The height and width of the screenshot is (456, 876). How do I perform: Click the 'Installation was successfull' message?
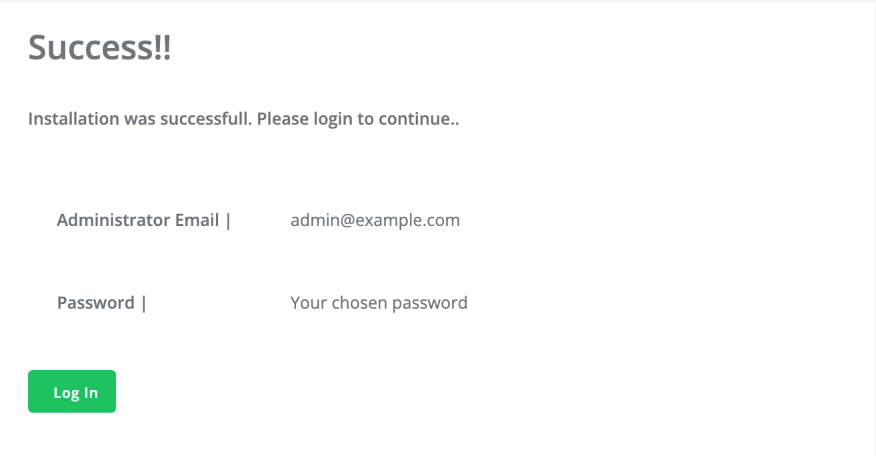pyautogui.click(x=140, y=118)
